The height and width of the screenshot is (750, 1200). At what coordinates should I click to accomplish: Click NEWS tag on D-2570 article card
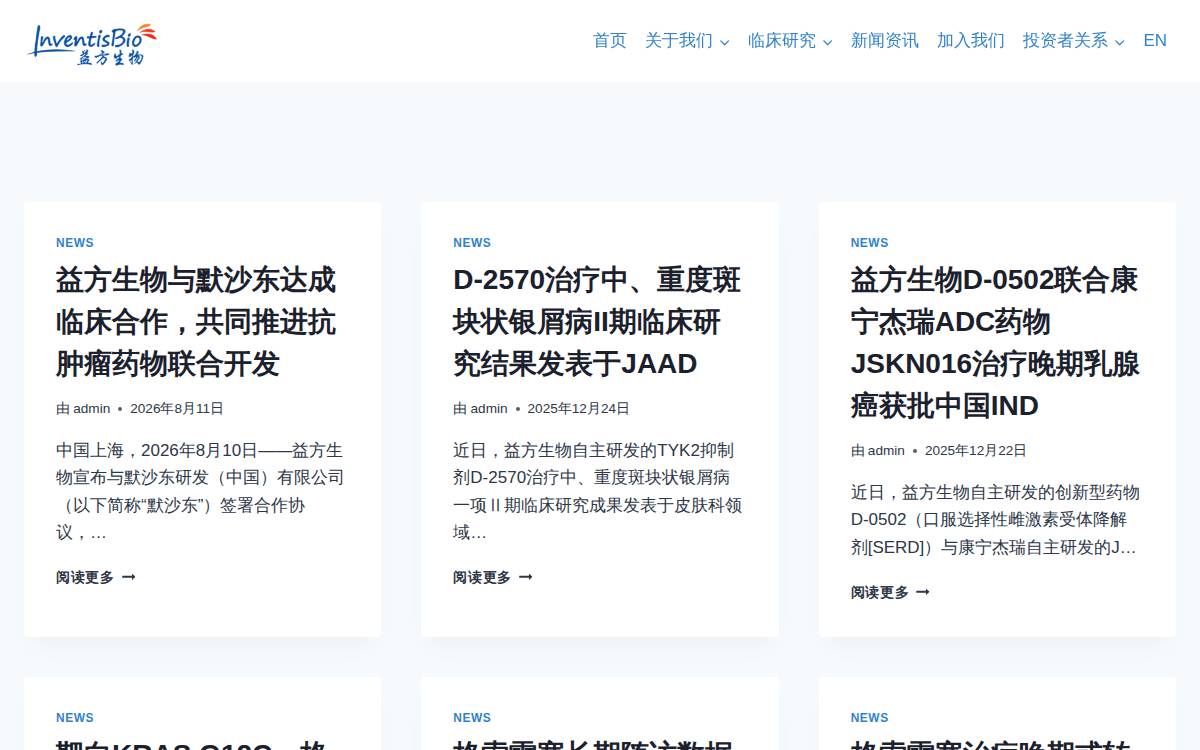click(472, 243)
